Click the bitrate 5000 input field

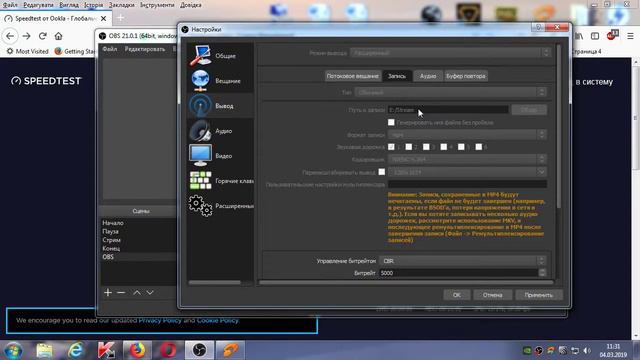click(x=458, y=273)
